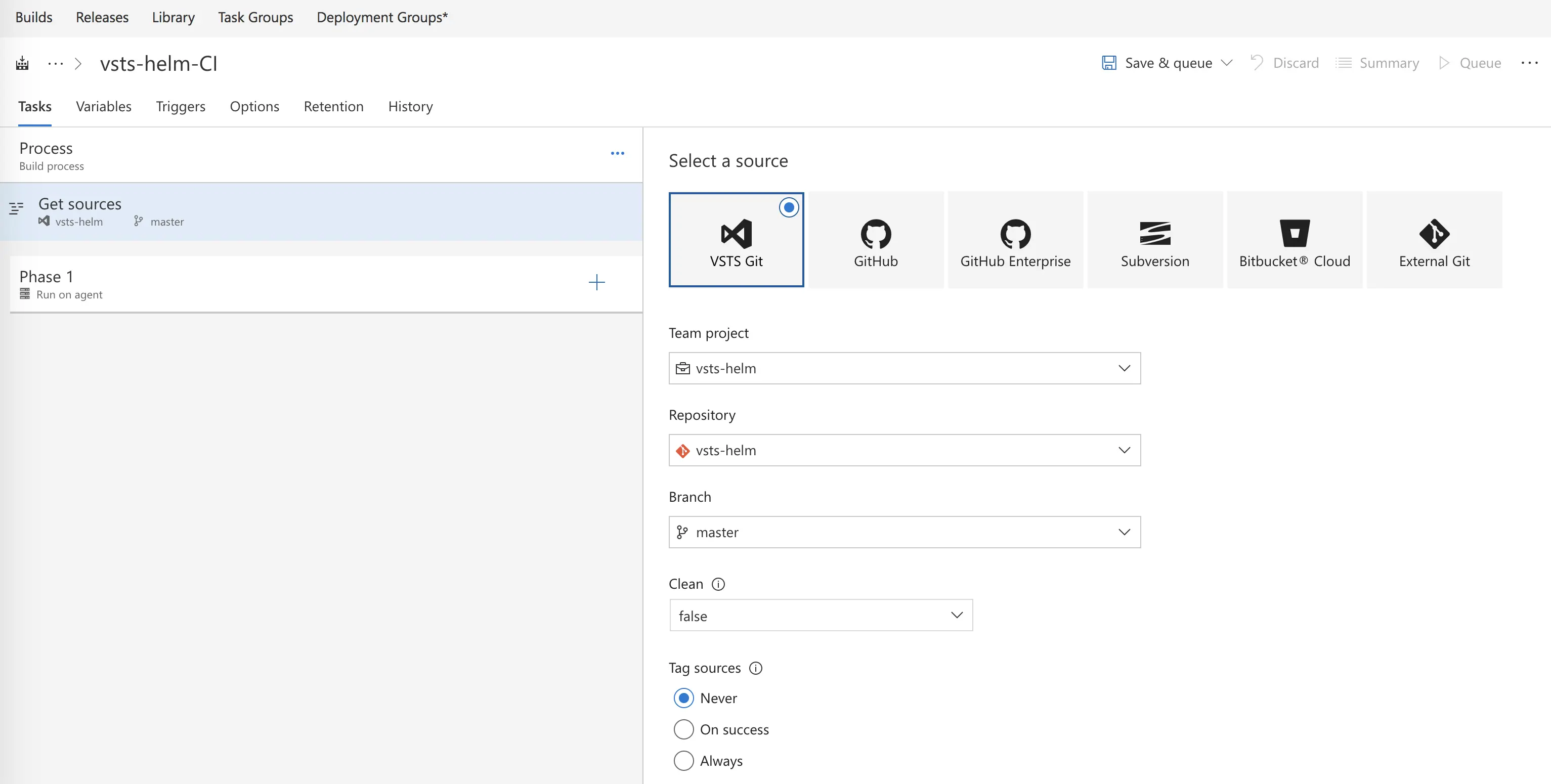Screen dimensions: 1551x784
Task: Click the Run on agent server icon
Action: click(x=25, y=294)
